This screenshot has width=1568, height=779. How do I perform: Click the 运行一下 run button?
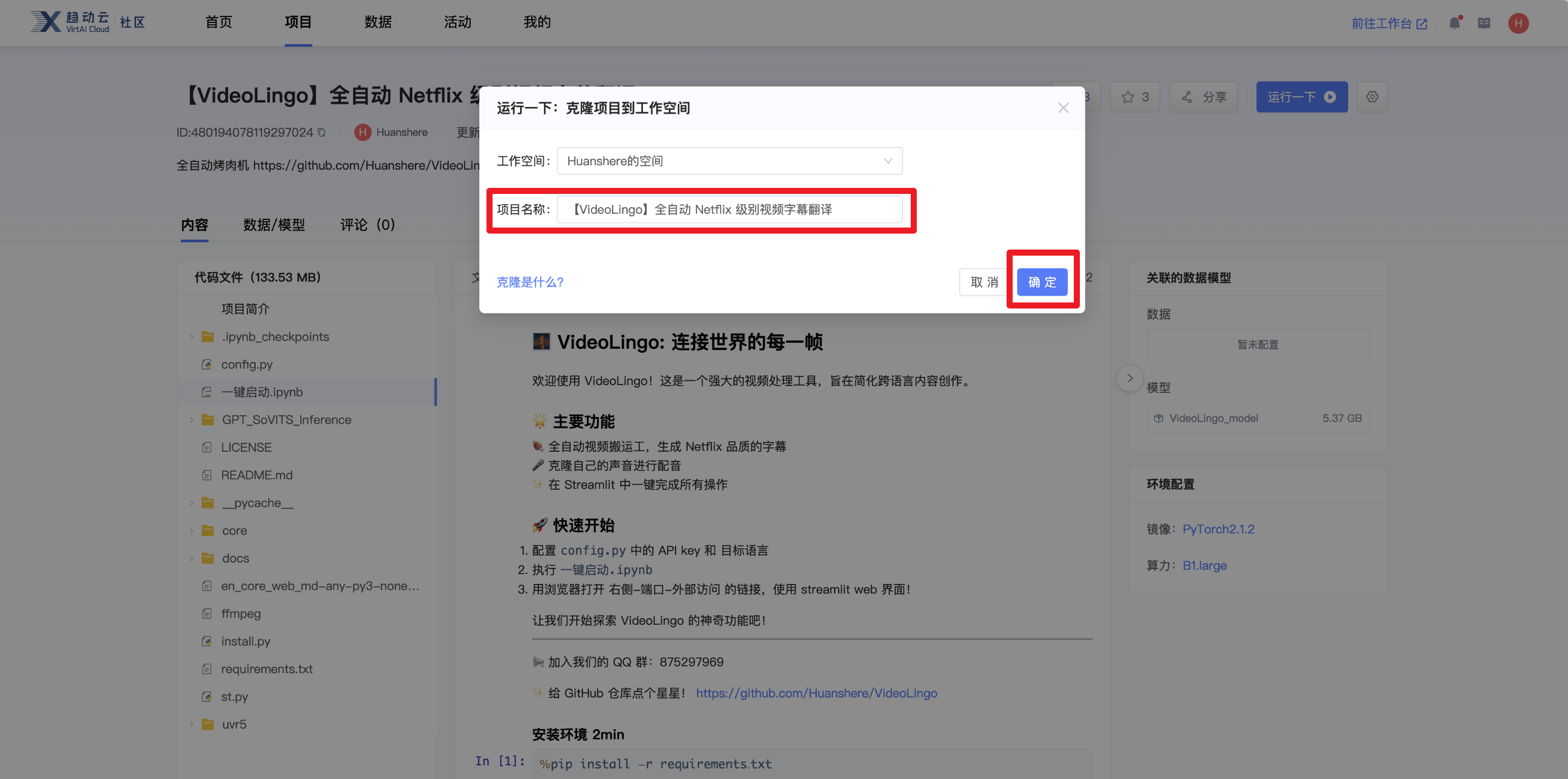[x=1302, y=97]
